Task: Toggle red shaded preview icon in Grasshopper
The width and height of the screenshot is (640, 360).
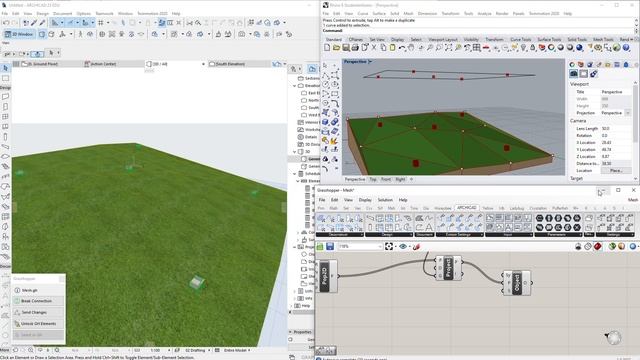Action: click(x=598, y=247)
